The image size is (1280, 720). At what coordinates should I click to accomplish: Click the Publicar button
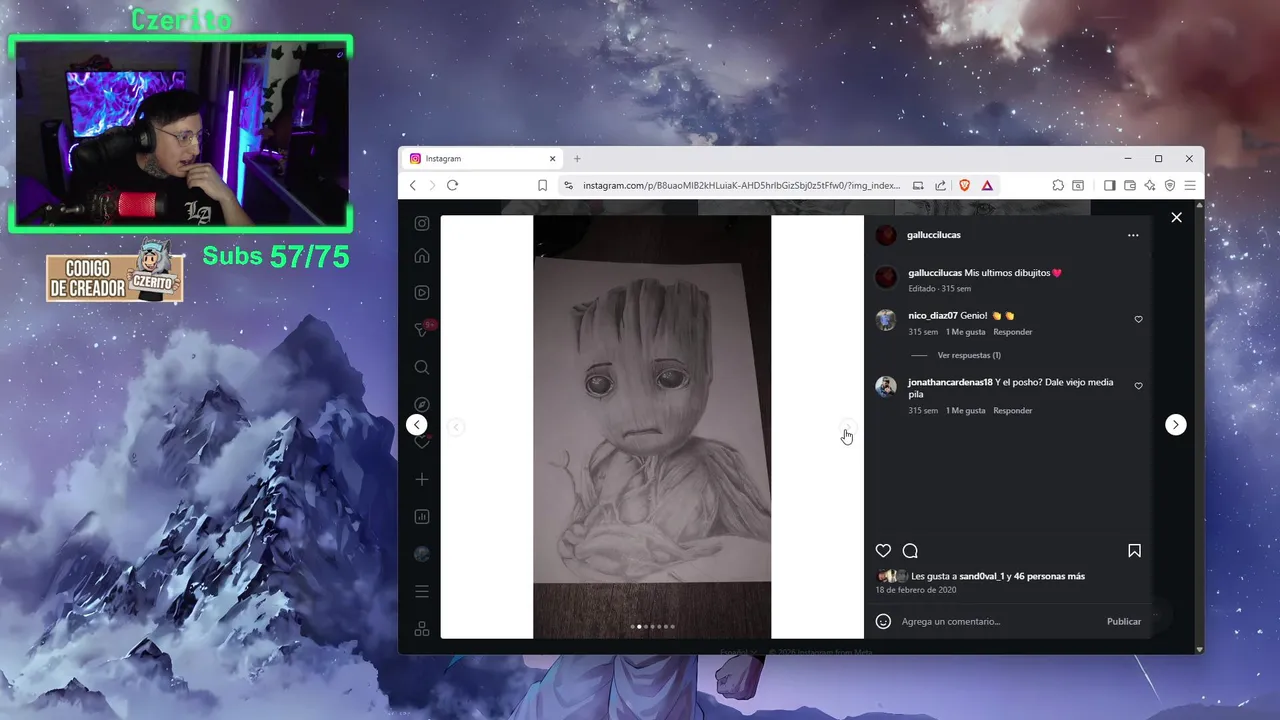1124,622
